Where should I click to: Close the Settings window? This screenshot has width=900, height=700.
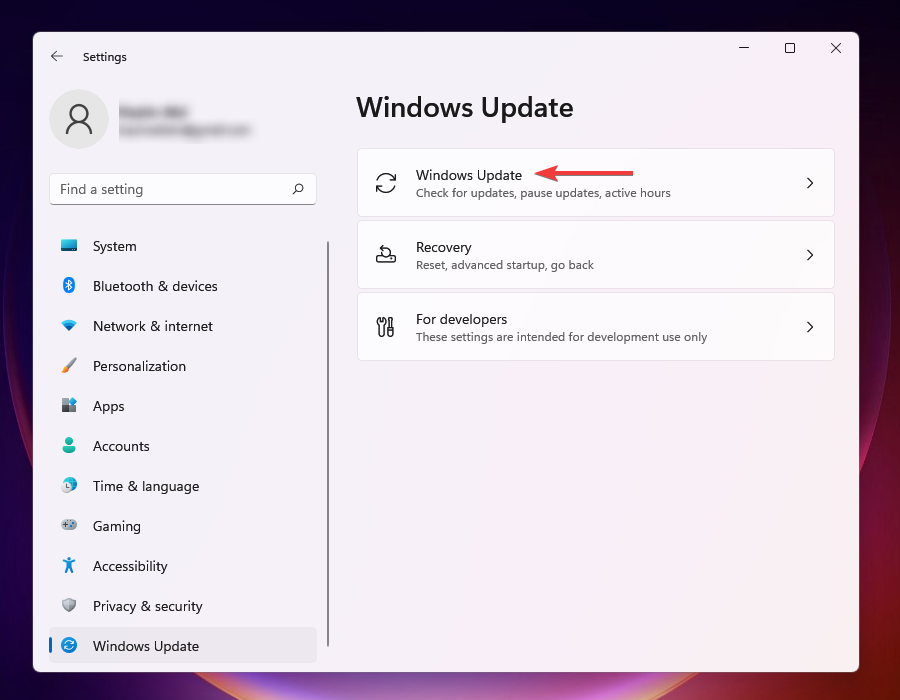pyautogui.click(x=836, y=48)
